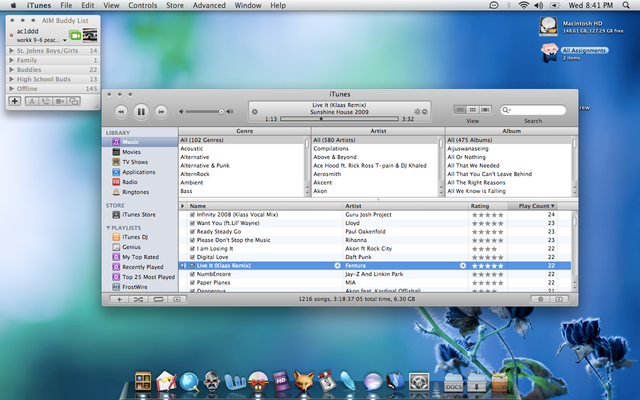Screen dimensions: 640x400
Task: Skip to the next track
Action: (x=162, y=110)
